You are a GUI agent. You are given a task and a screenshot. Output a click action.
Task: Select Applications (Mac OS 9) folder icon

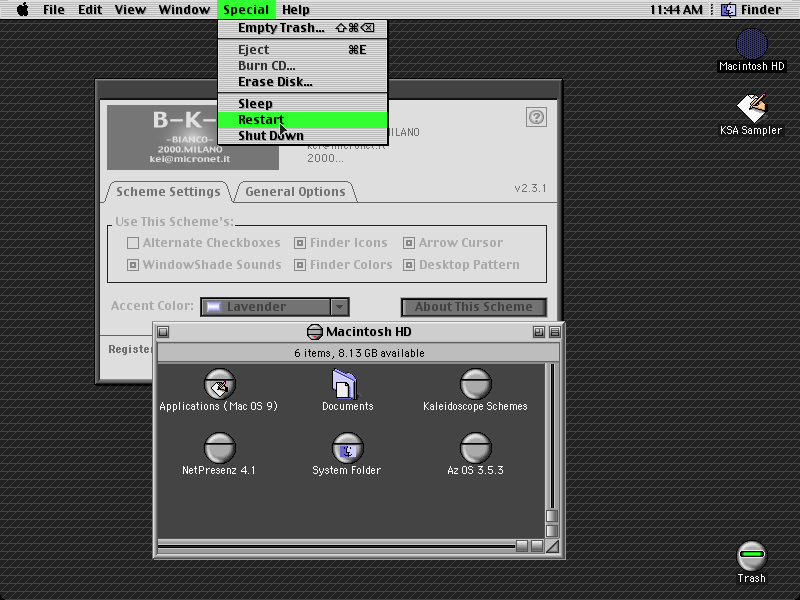(220, 384)
